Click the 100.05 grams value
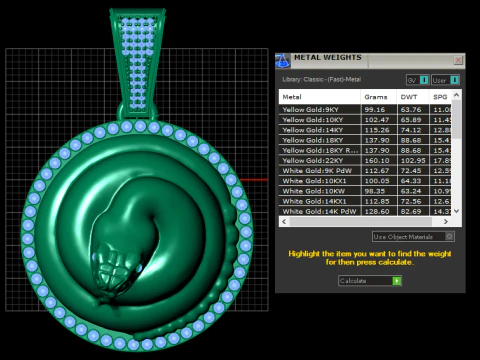 pyautogui.click(x=377, y=181)
